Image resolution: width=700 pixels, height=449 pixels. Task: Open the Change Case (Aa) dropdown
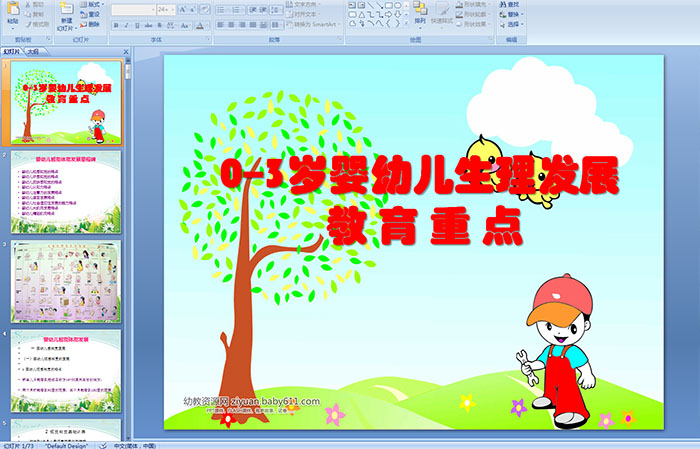click(185, 25)
